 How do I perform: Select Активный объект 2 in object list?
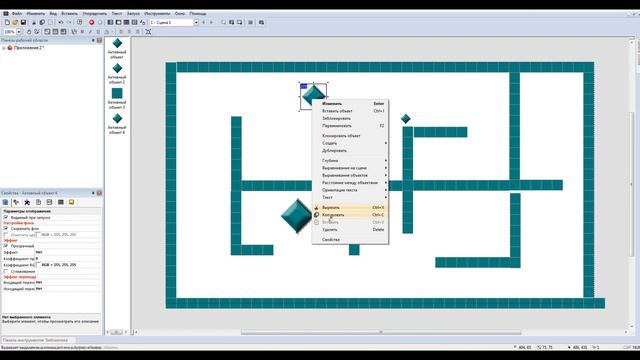coord(117,74)
